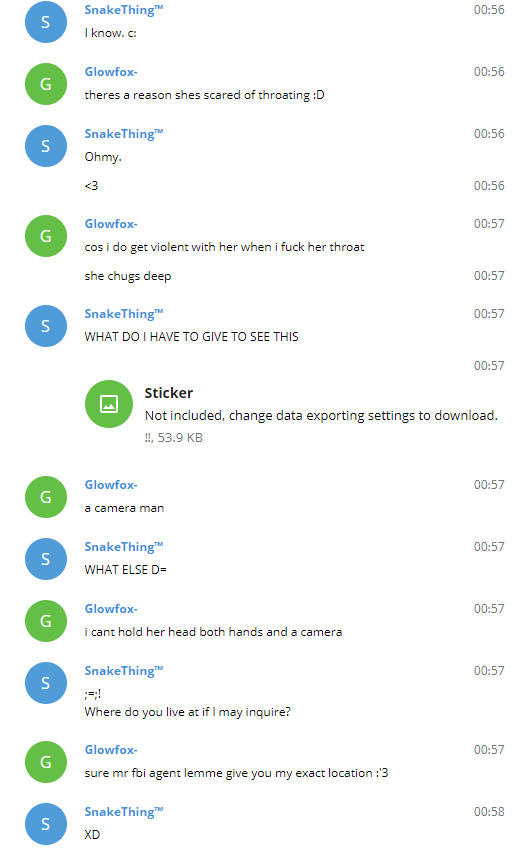Click the "Sticker" title text
Screen dimensions: 527x854
pos(169,393)
